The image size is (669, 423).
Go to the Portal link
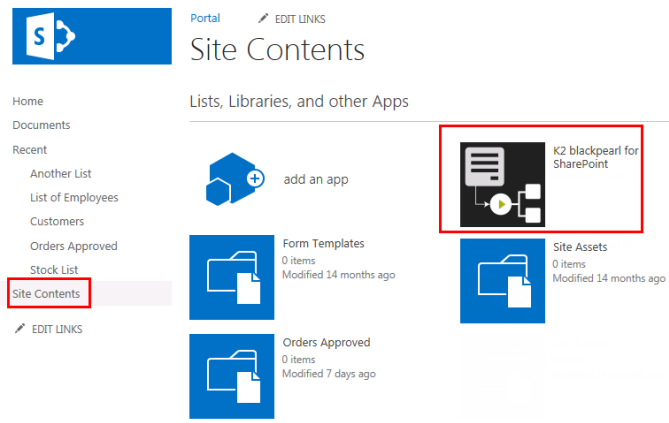point(205,18)
